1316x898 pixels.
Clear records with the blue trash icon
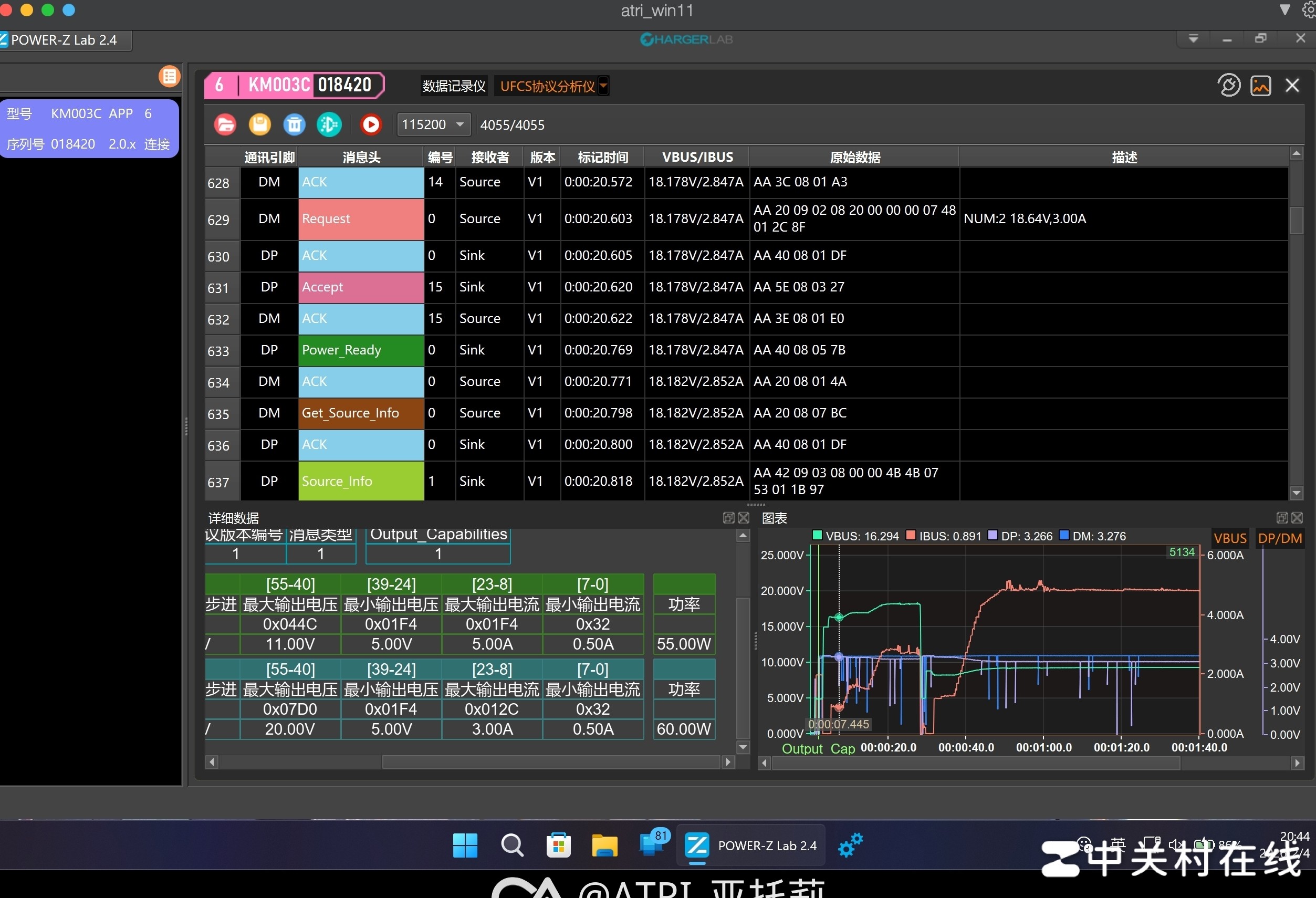295,124
